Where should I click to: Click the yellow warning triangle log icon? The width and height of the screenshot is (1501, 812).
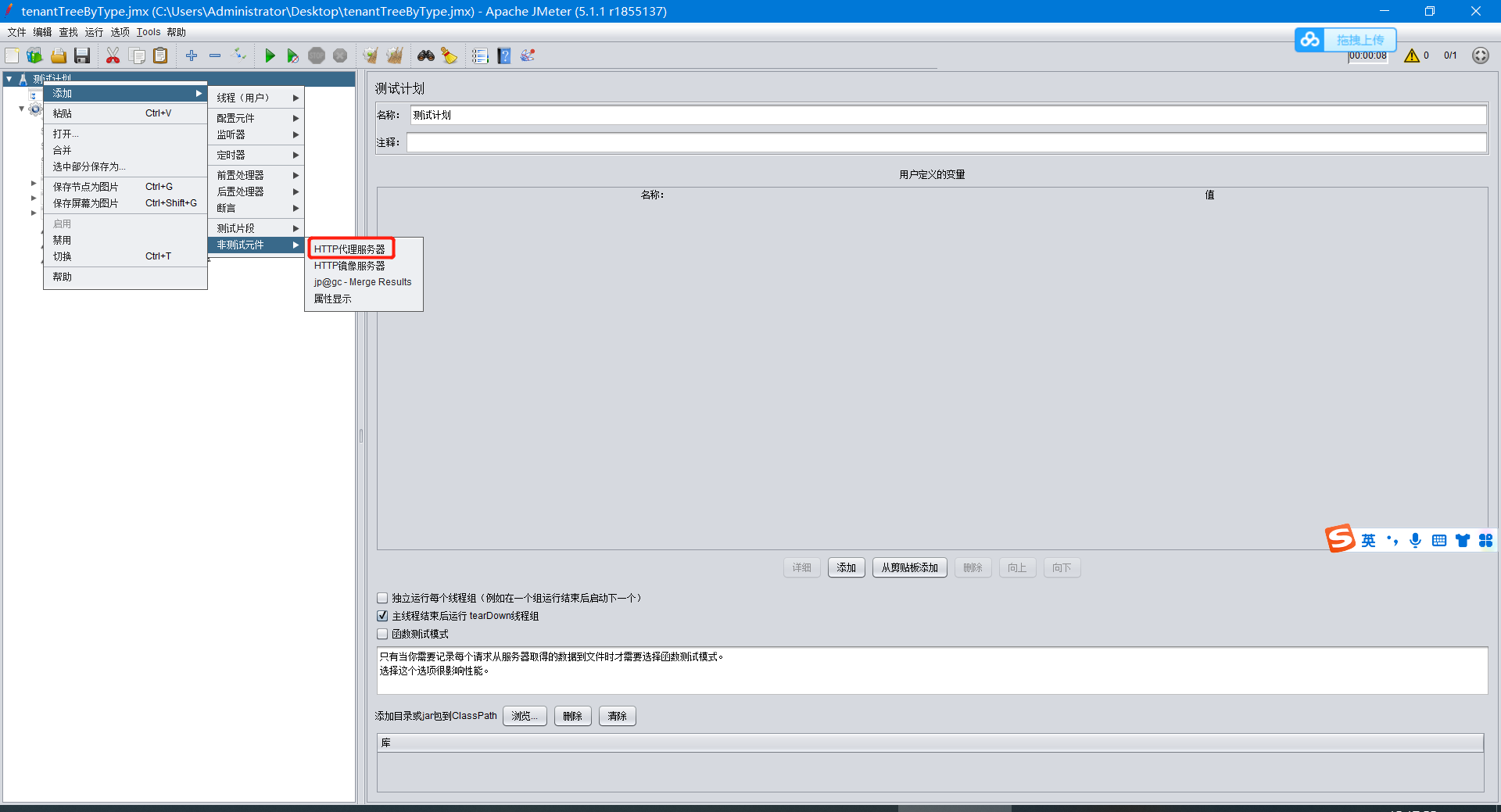point(1412,55)
